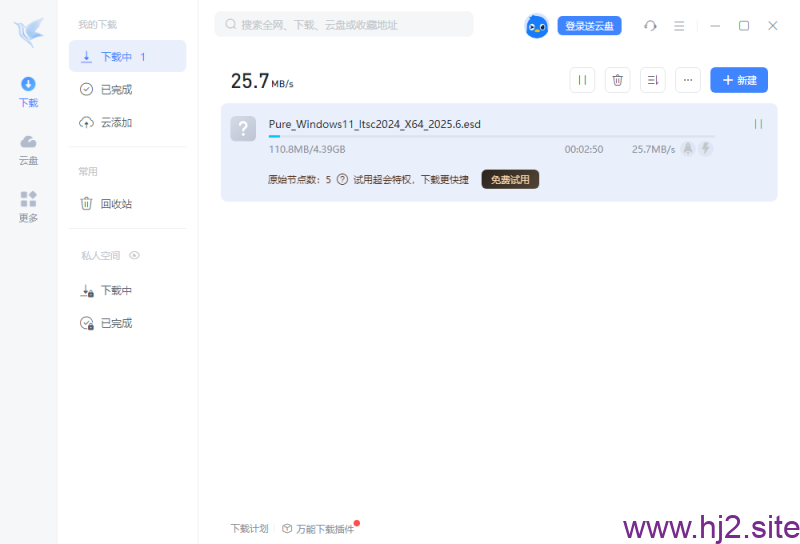Click the rocket acceleration icon
800x544 pixels.
coord(688,149)
